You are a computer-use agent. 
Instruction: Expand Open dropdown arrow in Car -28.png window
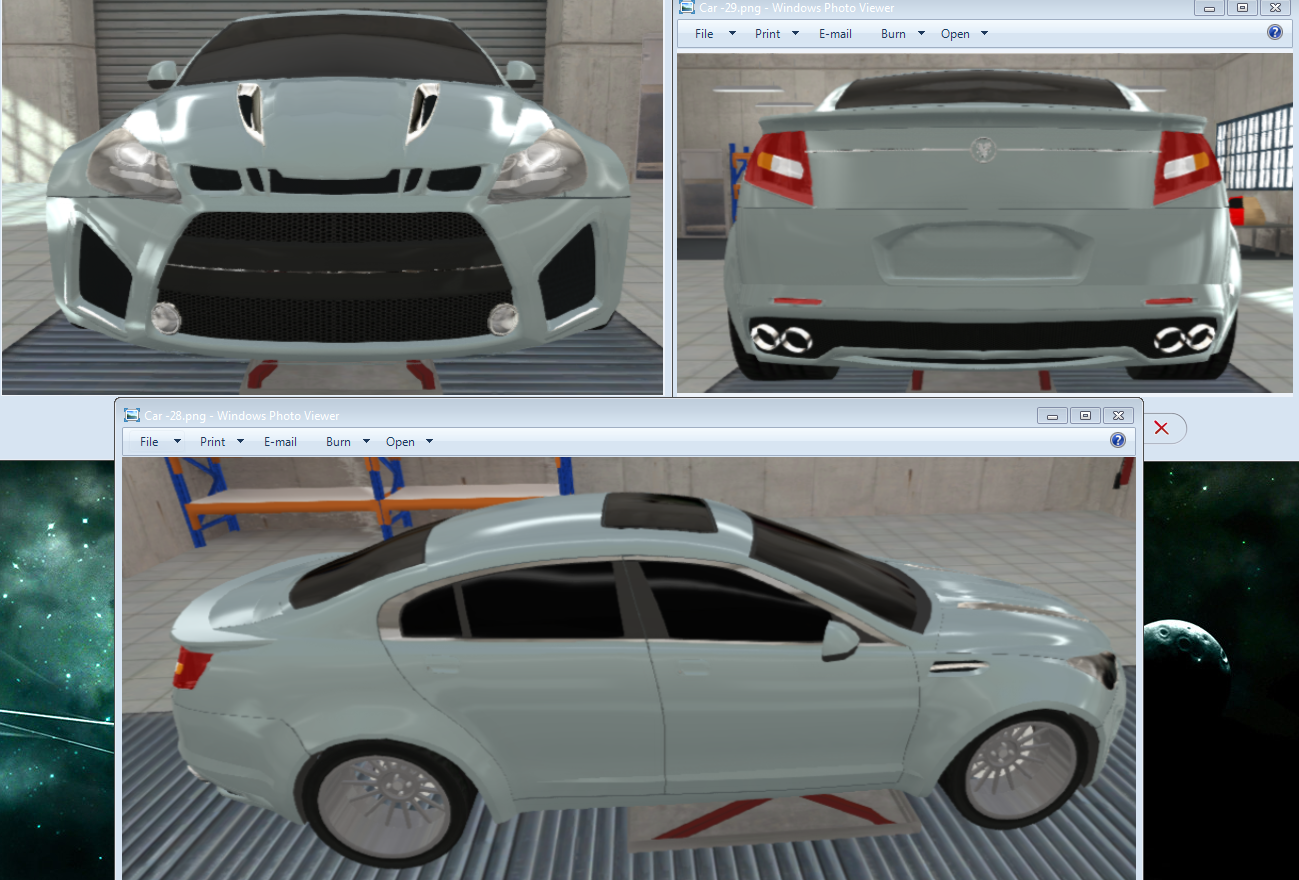pyautogui.click(x=429, y=441)
